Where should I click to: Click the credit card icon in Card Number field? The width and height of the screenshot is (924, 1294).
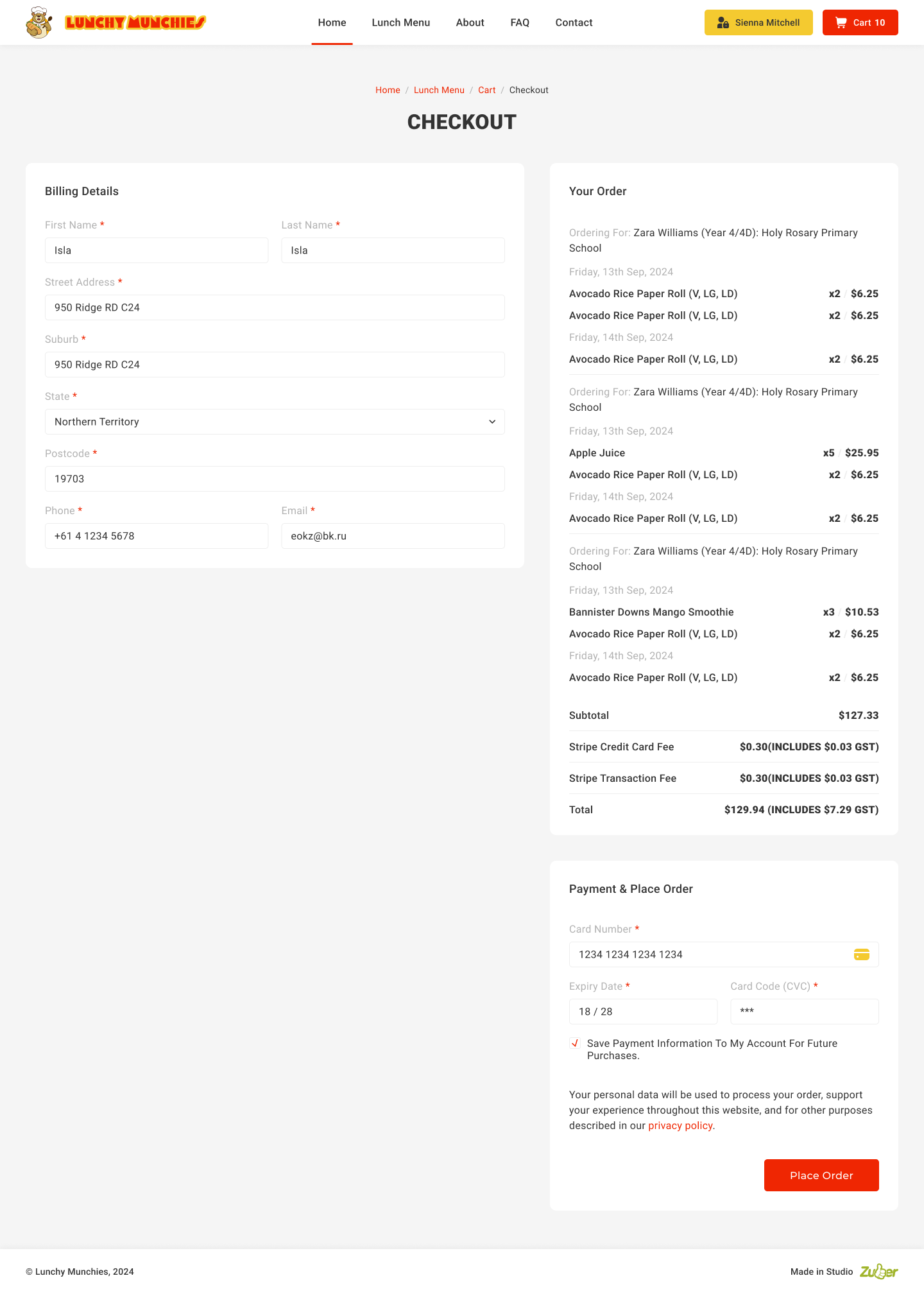(861, 954)
